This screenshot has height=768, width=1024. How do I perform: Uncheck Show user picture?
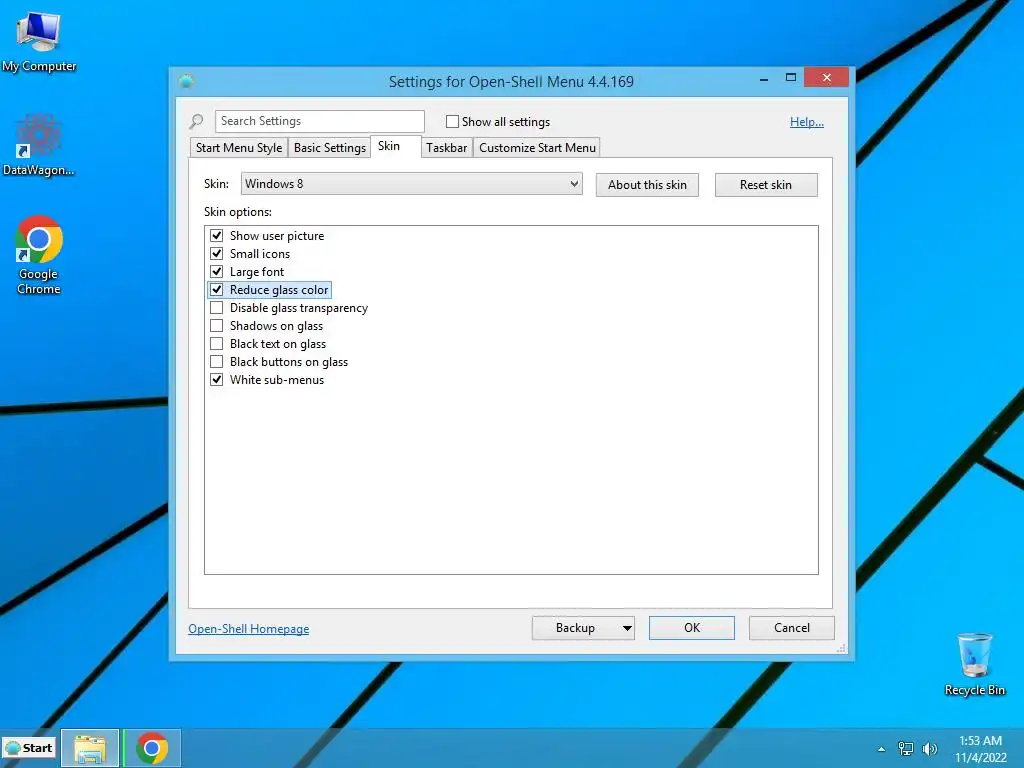point(217,236)
